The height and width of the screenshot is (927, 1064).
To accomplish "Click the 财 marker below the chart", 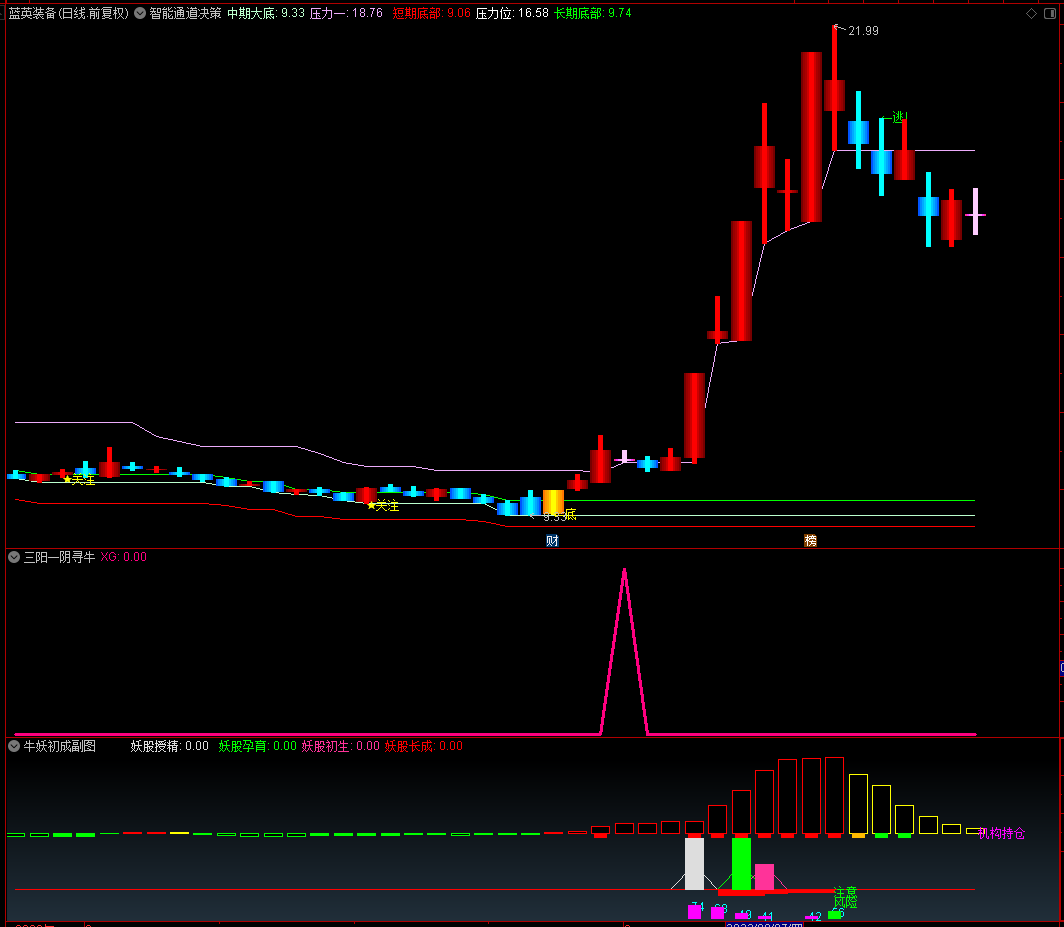I will pos(552,540).
